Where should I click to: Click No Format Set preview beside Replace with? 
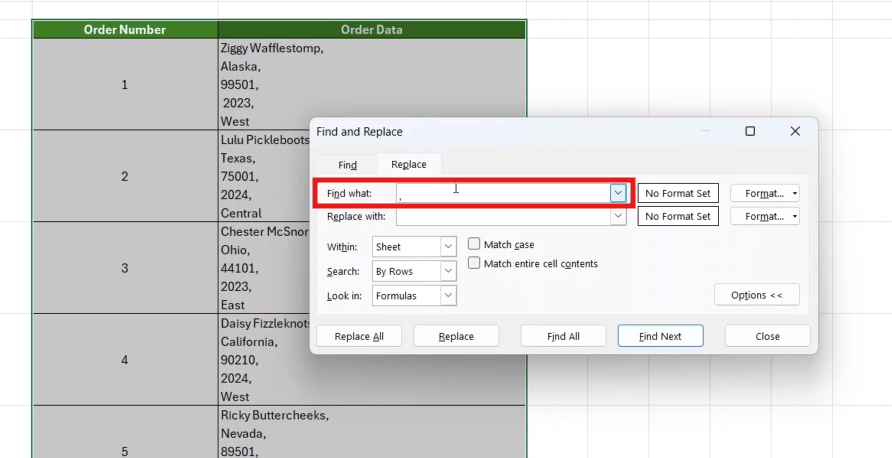[678, 216]
